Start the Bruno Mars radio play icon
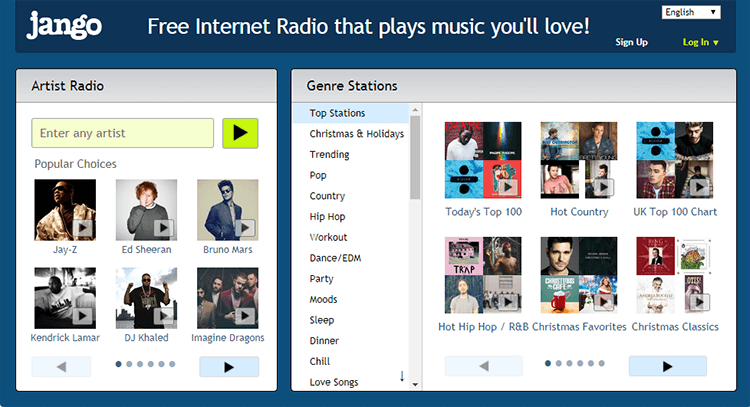This screenshot has height=407, width=750. (245, 228)
